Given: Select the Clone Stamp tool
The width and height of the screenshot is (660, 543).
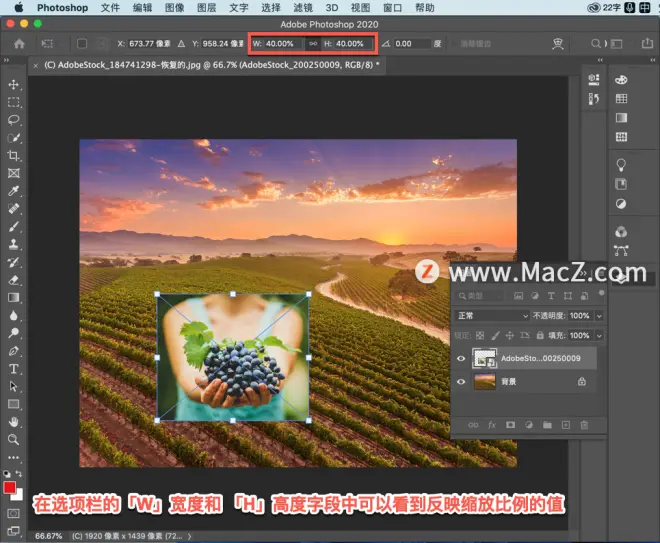Looking at the screenshot, I should (13, 244).
